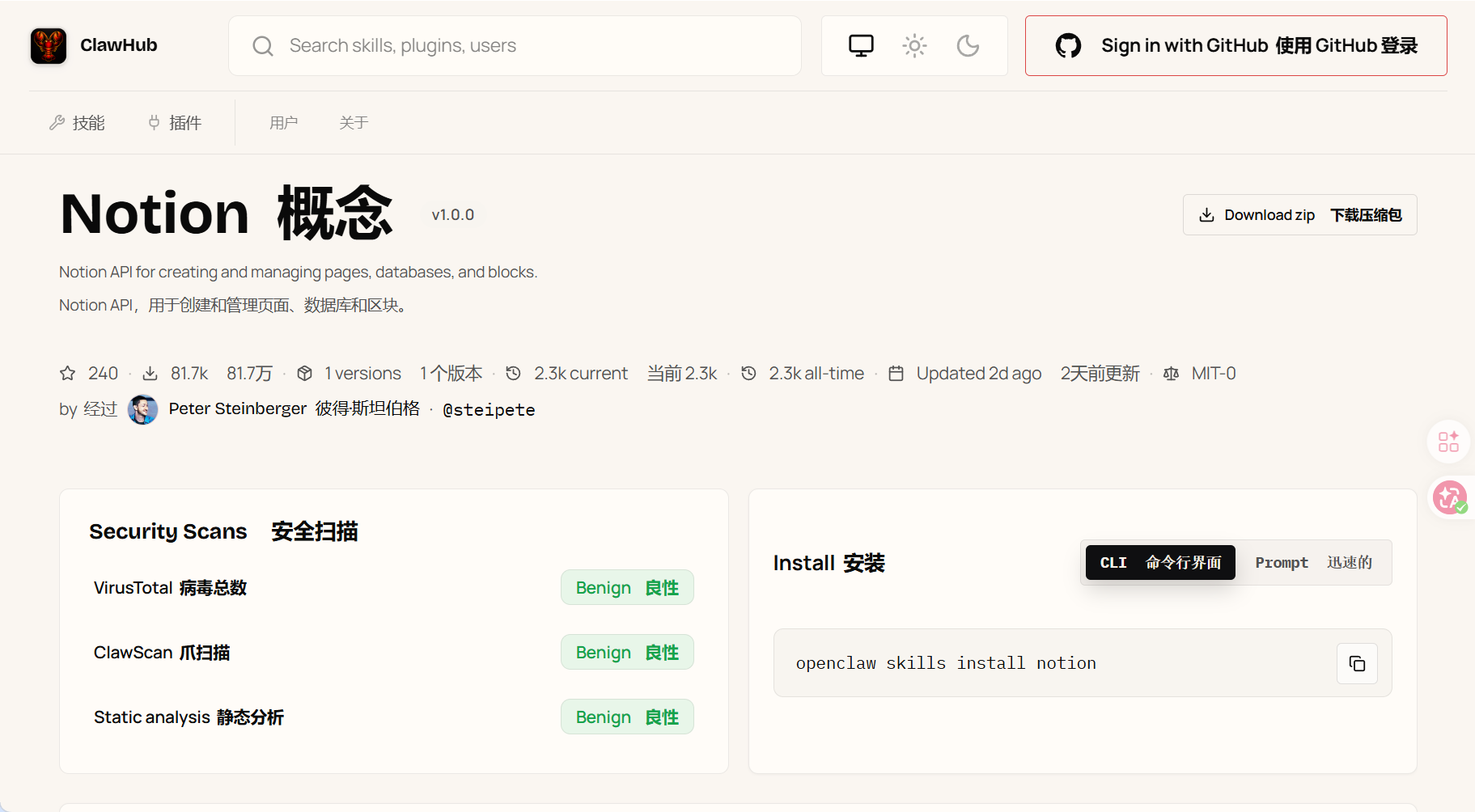Click the openclaw skills install notion command text
1475x812 pixels.
coord(946,663)
